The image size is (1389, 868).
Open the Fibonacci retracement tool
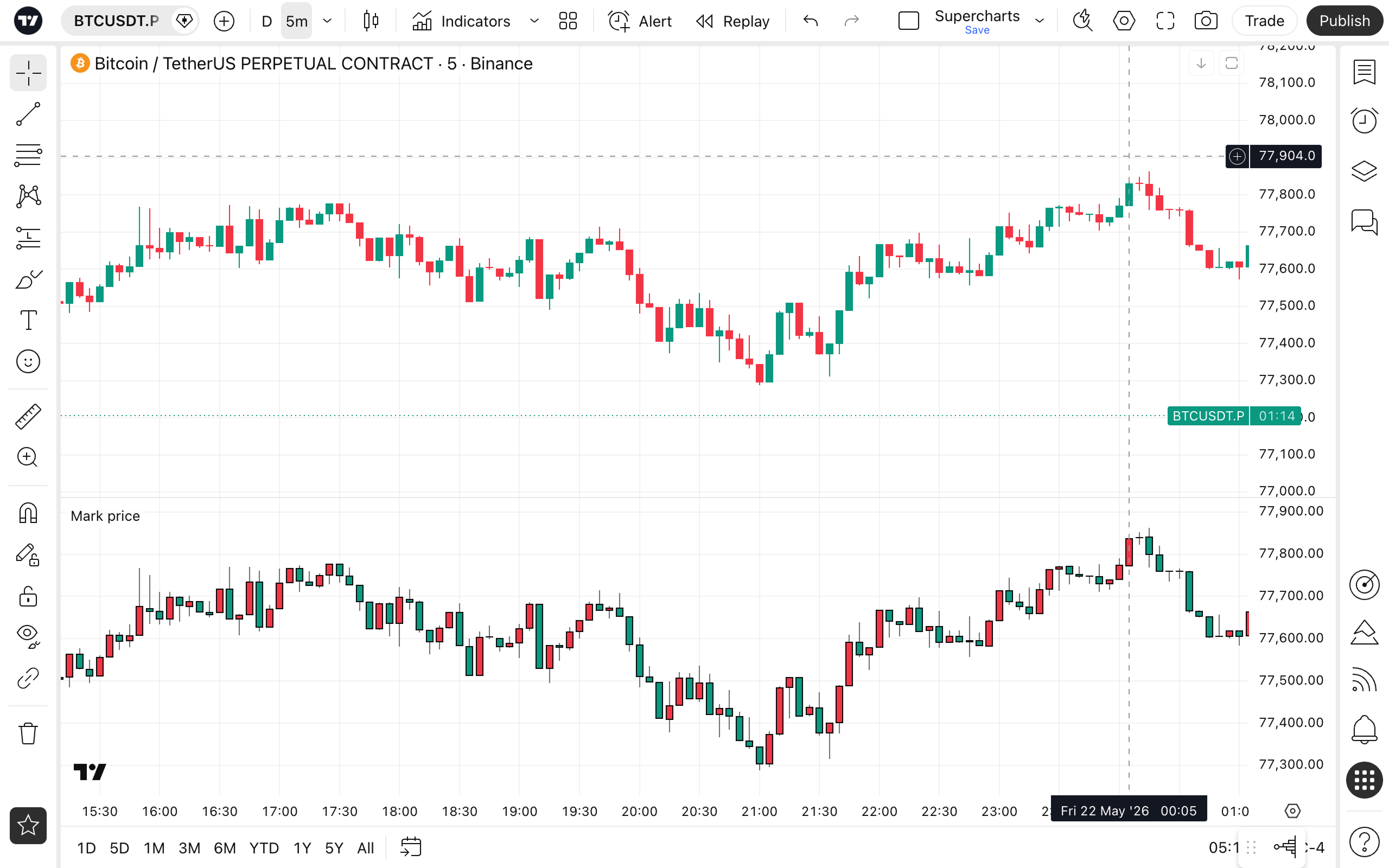click(x=28, y=155)
